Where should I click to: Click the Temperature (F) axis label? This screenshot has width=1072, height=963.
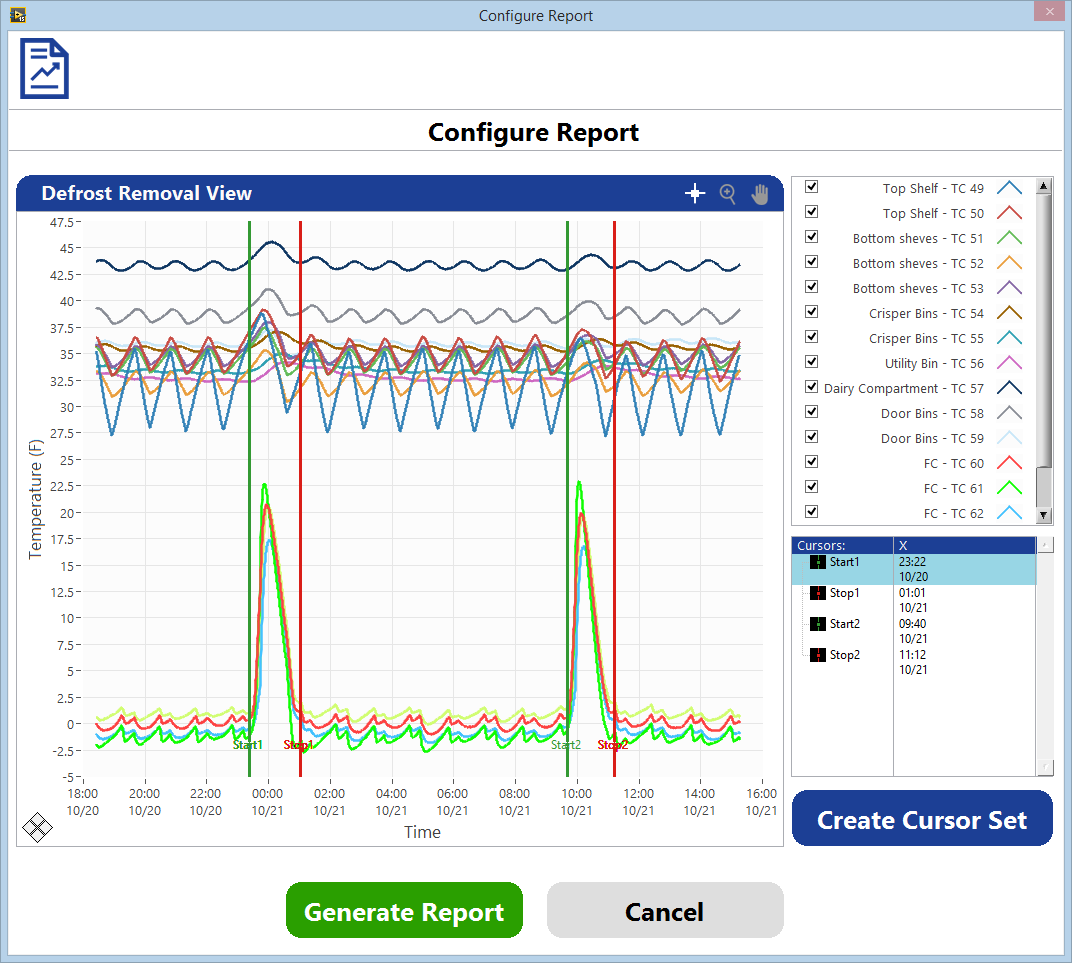(36, 500)
